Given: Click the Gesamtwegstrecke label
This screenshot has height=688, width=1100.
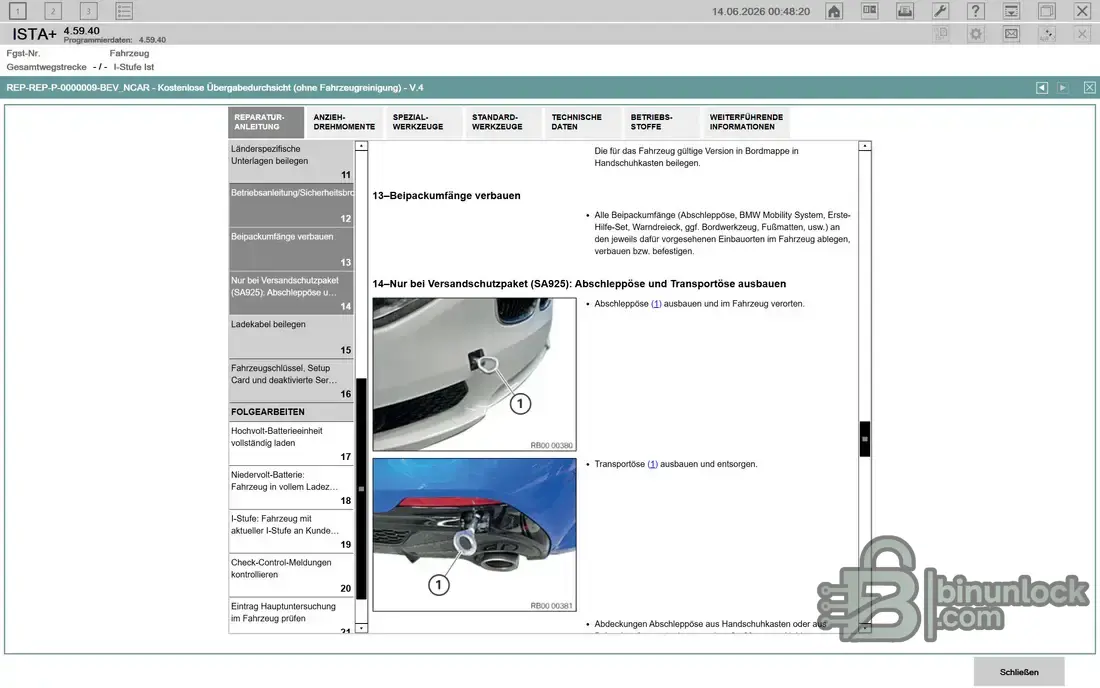Looking at the screenshot, I should pyautogui.click(x=46, y=67).
